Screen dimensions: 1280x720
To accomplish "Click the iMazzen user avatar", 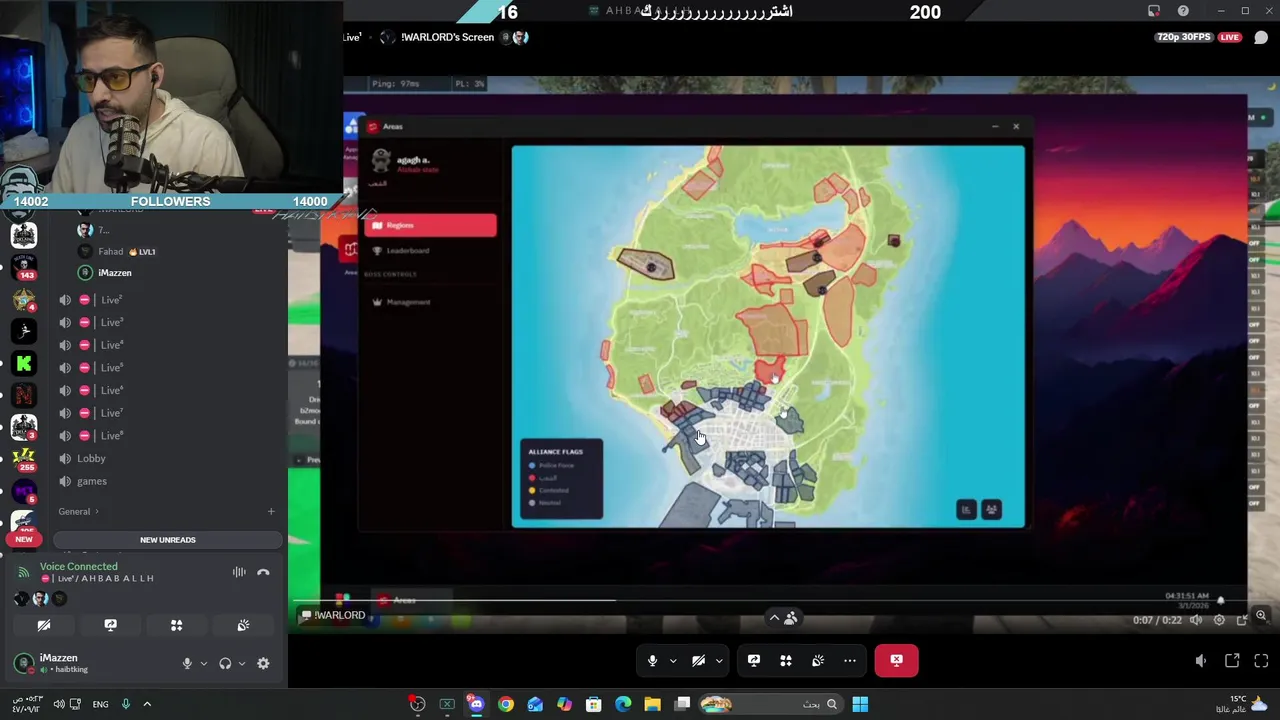I will coord(23,662).
